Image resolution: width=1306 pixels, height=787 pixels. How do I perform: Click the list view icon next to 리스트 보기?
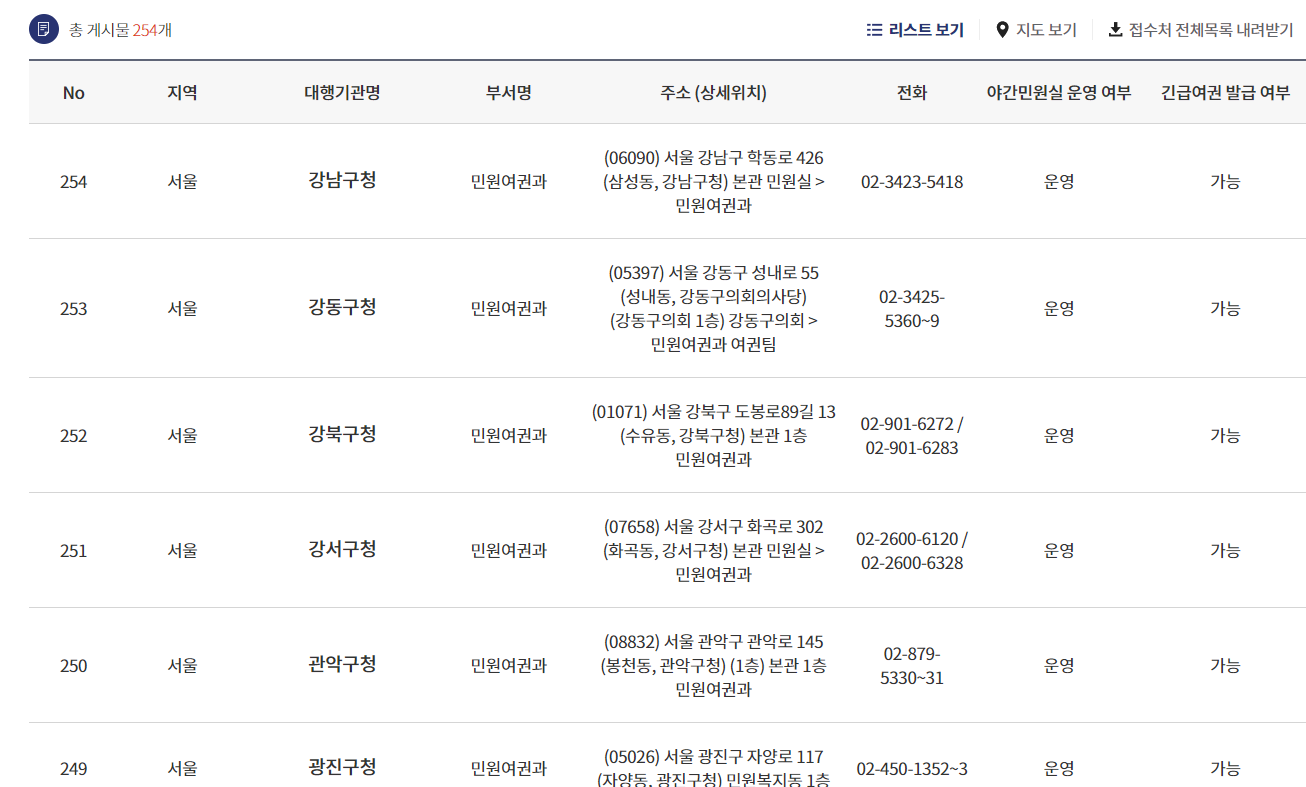pos(875,29)
